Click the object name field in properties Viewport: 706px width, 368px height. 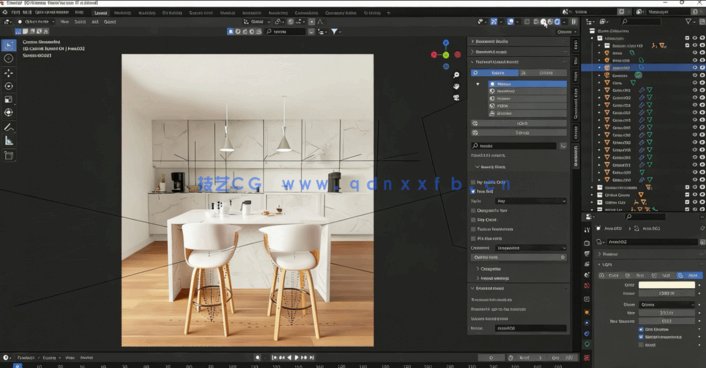(652, 242)
